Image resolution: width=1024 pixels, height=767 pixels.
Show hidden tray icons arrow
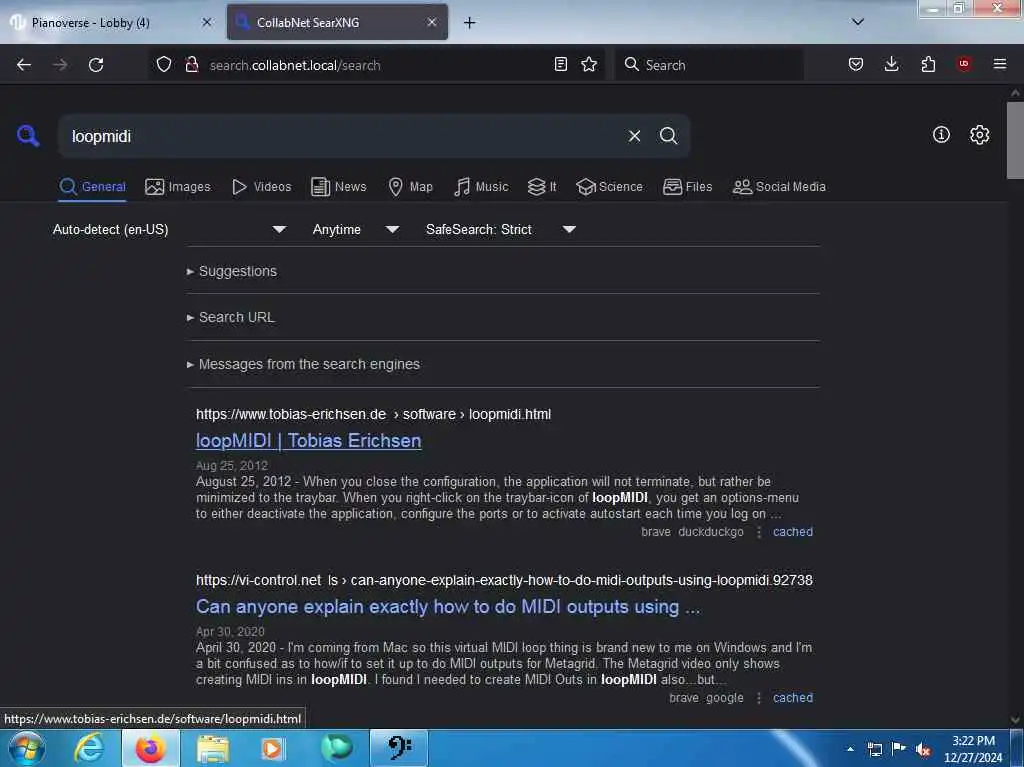pyautogui.click(x=850, y=749)
